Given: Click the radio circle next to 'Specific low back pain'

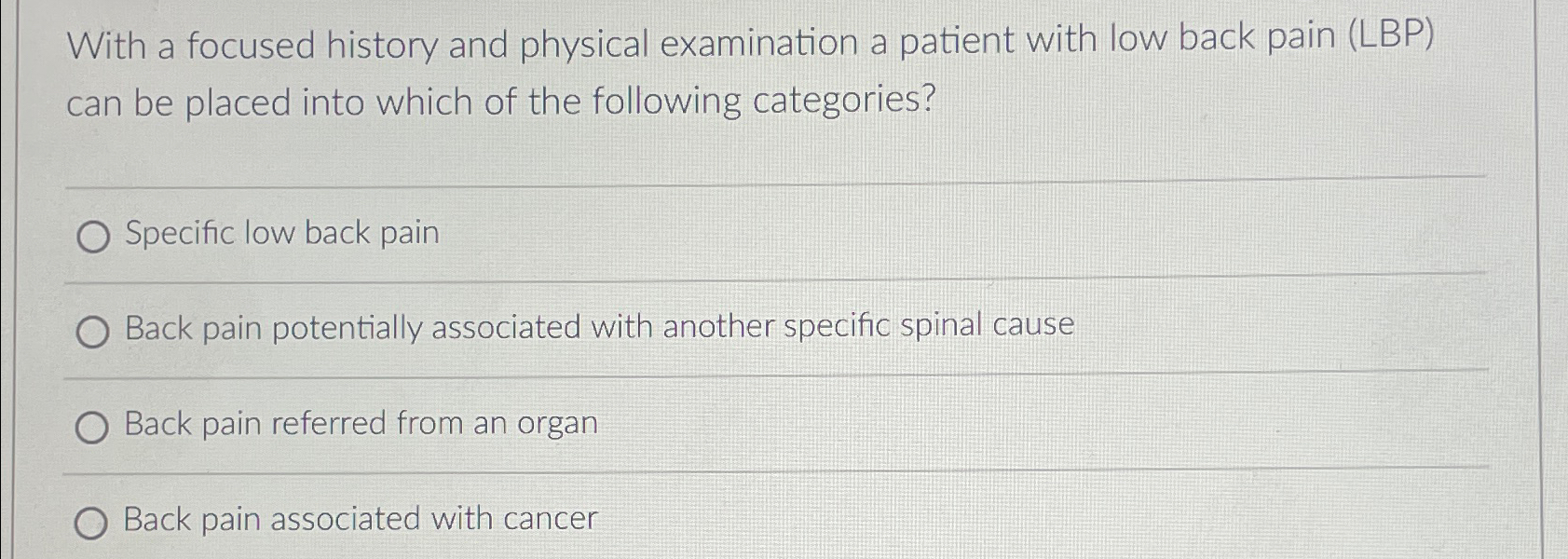Looking at the screenshot, I should [x=93, y=237].
